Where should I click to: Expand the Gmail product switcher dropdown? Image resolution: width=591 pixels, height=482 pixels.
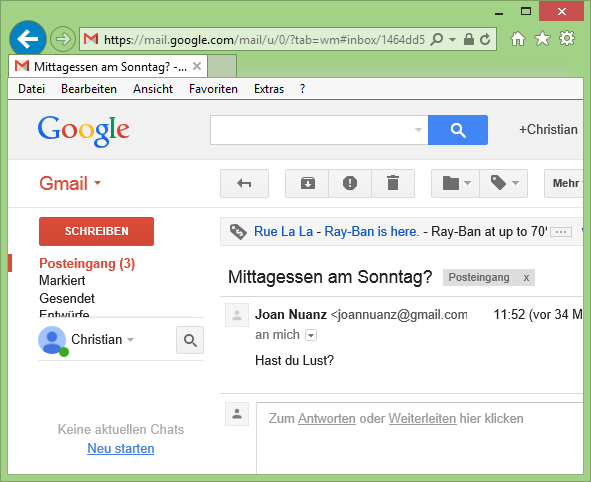[98, 183]
